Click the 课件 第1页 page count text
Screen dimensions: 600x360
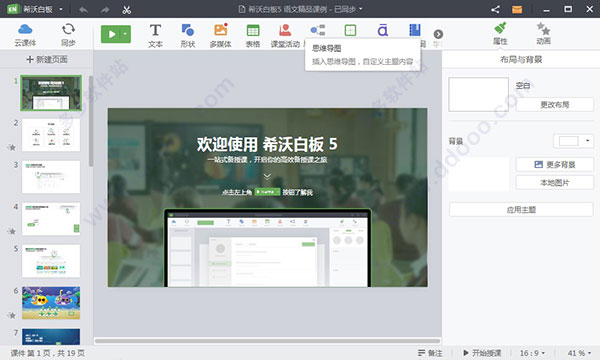tap(47, 353)
